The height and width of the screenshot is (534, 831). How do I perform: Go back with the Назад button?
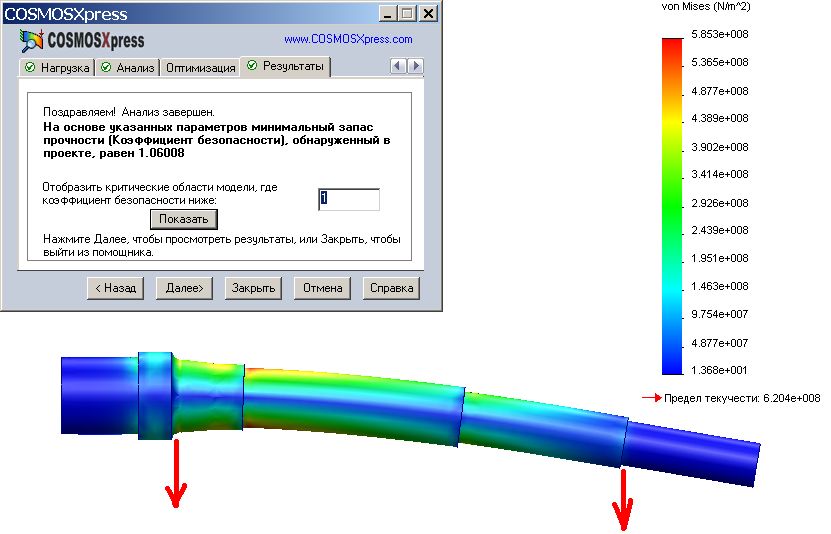coord(116,288)
